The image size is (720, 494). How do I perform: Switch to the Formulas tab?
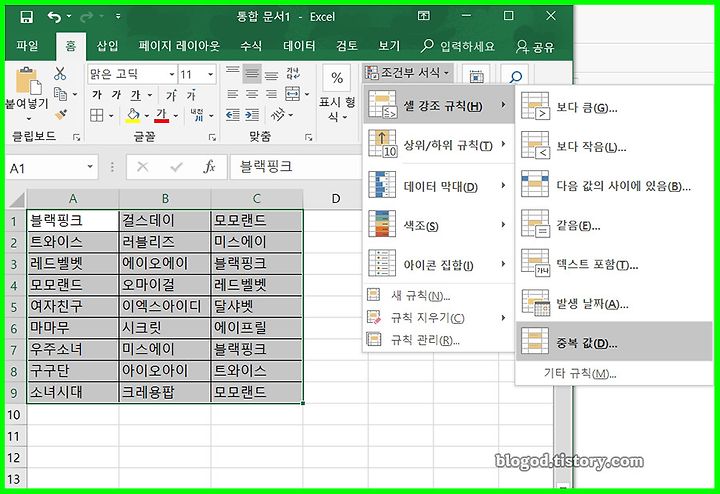point(251,46)
